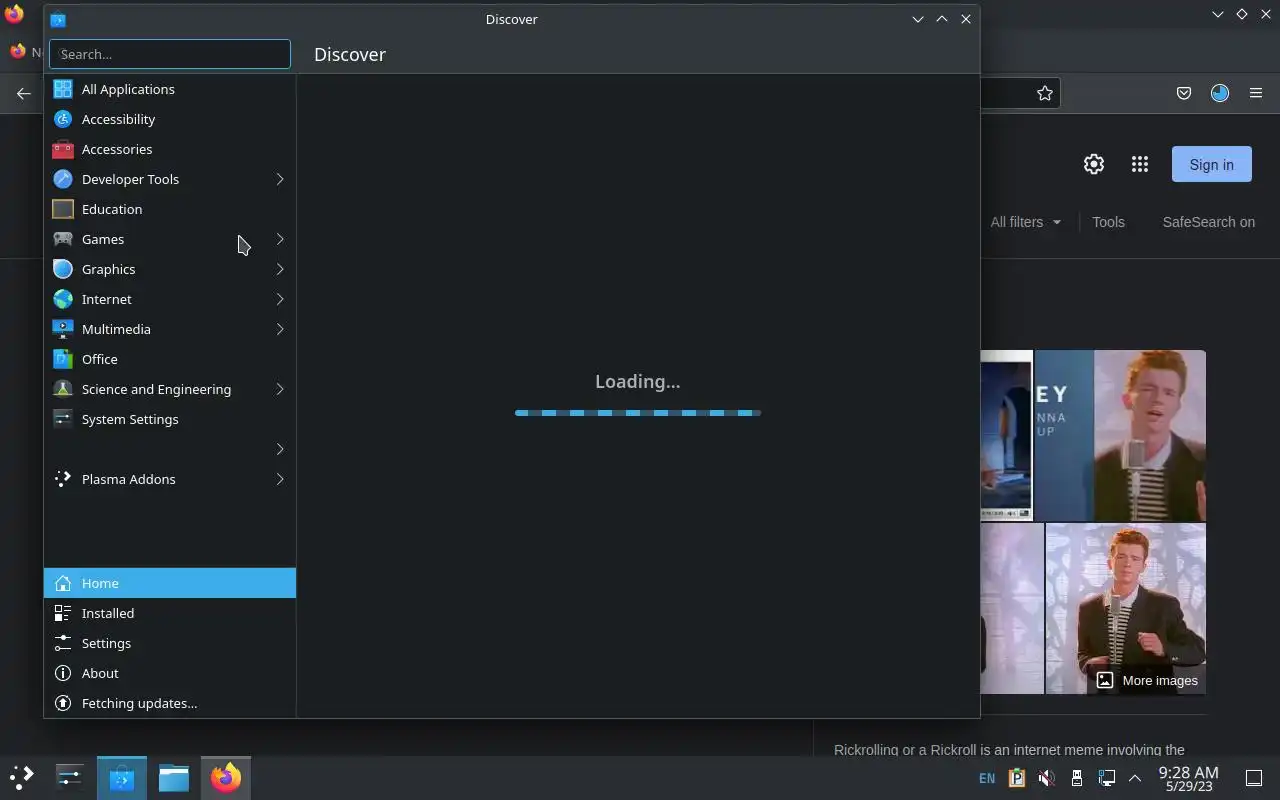This screenshot has width=1280, height=800.
Task: Click the Pocket icon in Firefox toolbar
Action: pyautogui.click(x=1184, y=93)
